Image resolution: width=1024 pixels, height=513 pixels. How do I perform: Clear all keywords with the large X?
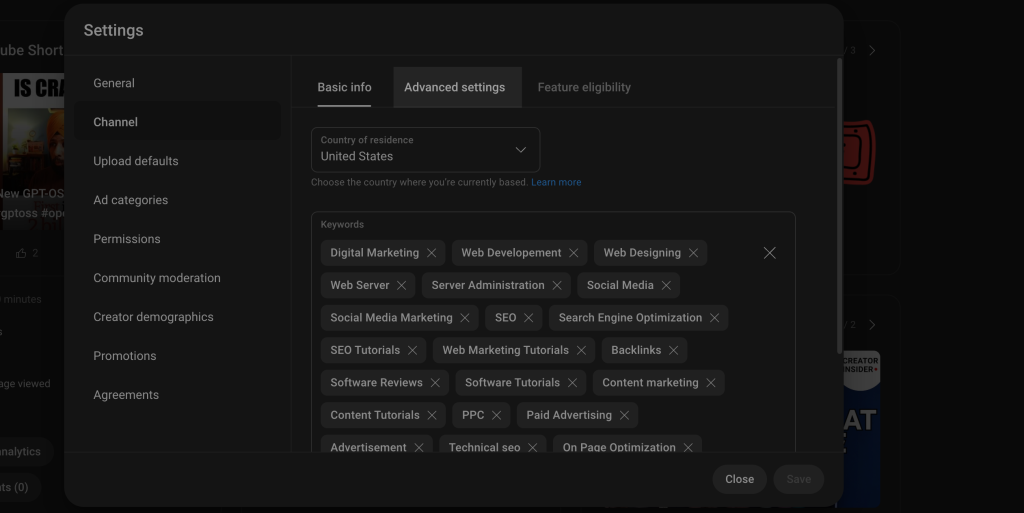point(770,253)
